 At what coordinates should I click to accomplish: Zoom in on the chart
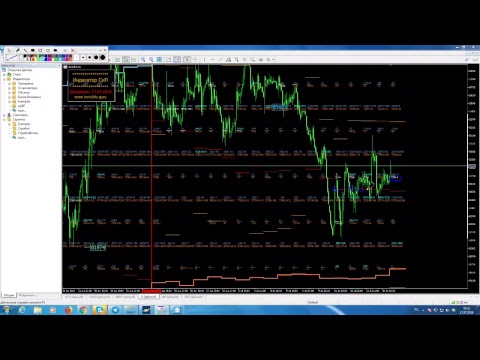coord(143,59)
